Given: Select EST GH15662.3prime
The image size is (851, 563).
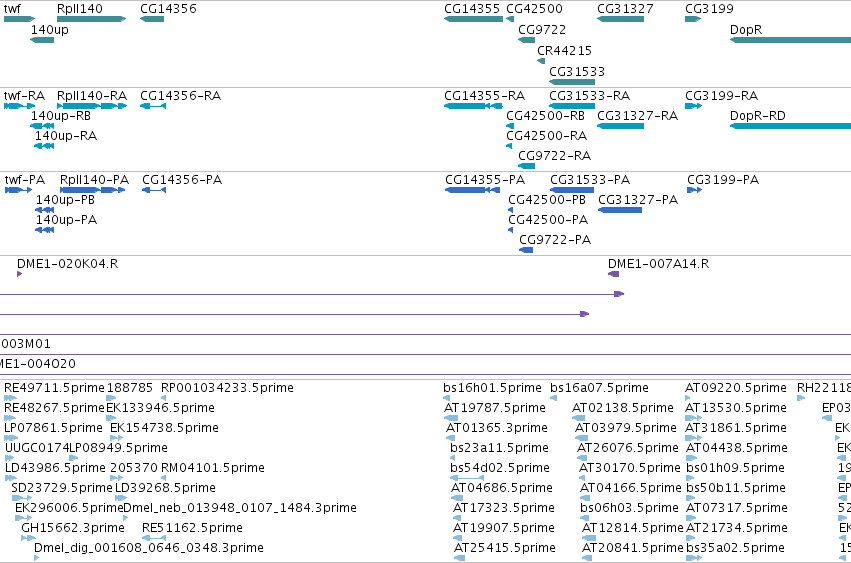Looking at the screenshot, I should [x=73, y=528].
